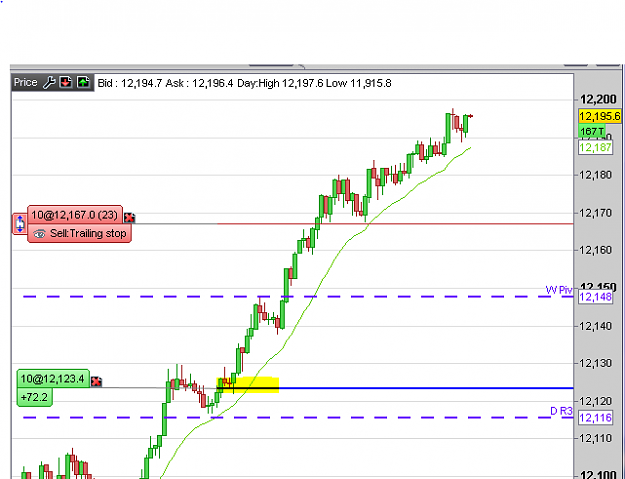Click the 12,130 price scale label

coord(595,363)
